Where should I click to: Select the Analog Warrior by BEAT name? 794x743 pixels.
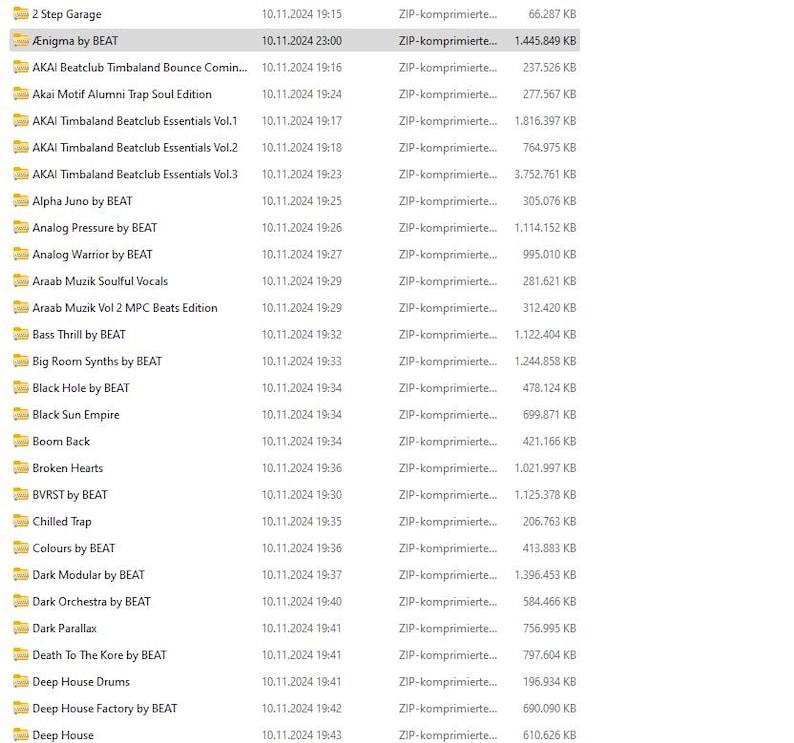[x=92, y=254]
